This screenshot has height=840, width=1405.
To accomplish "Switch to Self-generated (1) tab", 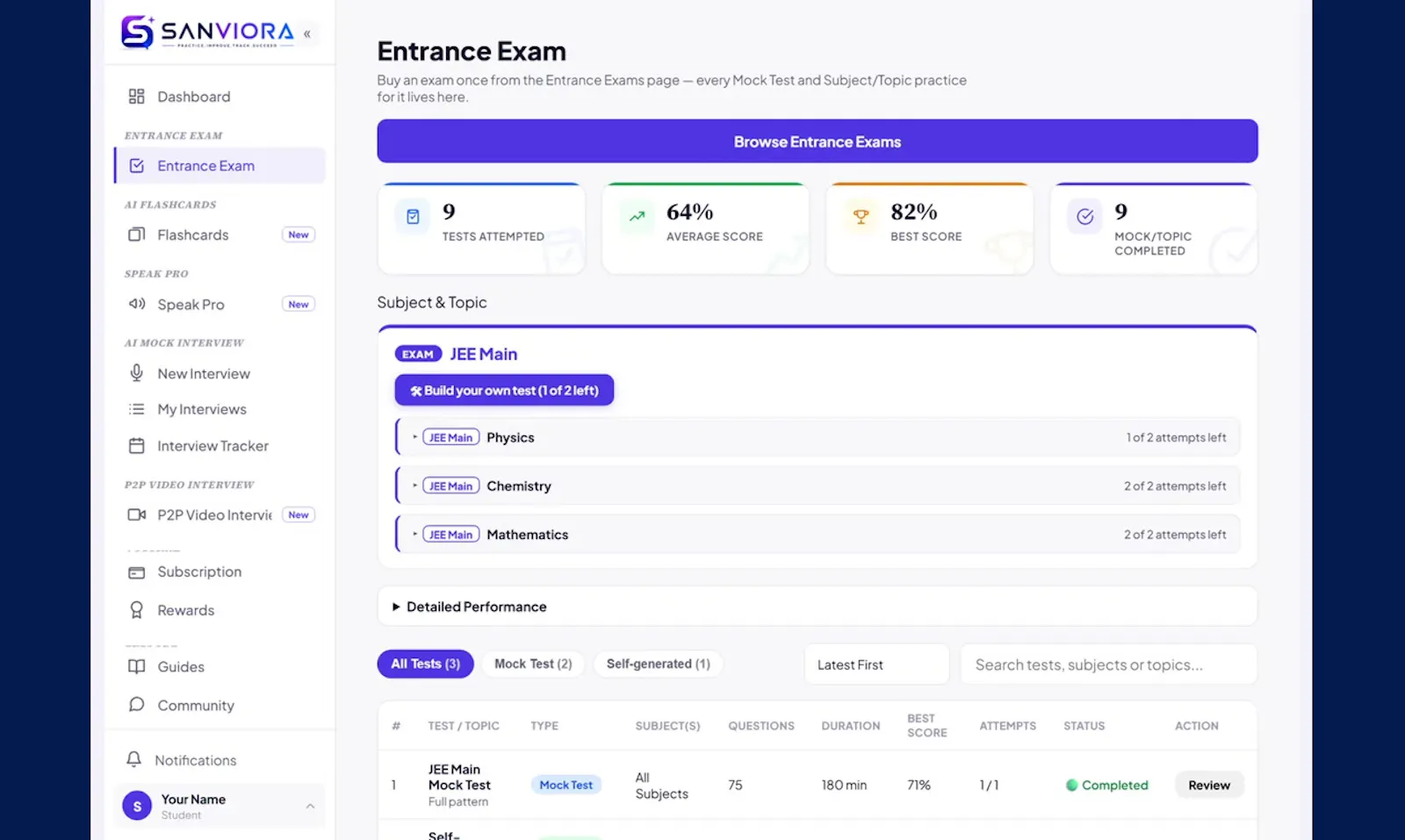I will click(x=659, y=664).
